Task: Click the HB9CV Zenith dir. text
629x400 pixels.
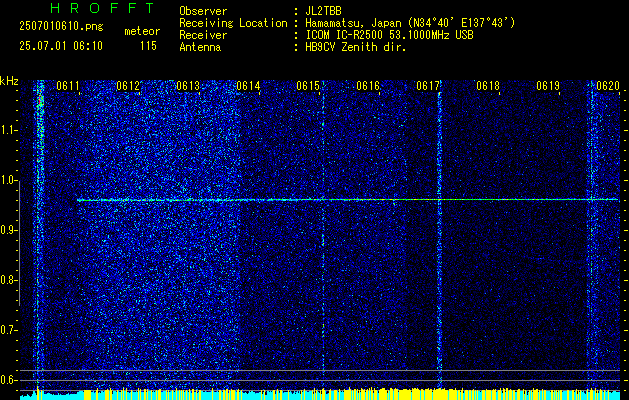Action: (x=356, y=47)
